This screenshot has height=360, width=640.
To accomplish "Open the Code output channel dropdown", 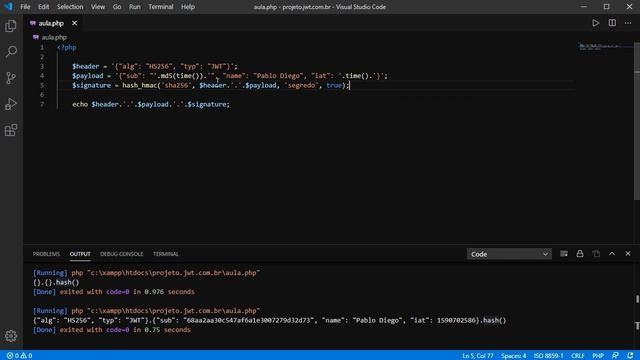I will pos(509,254).
